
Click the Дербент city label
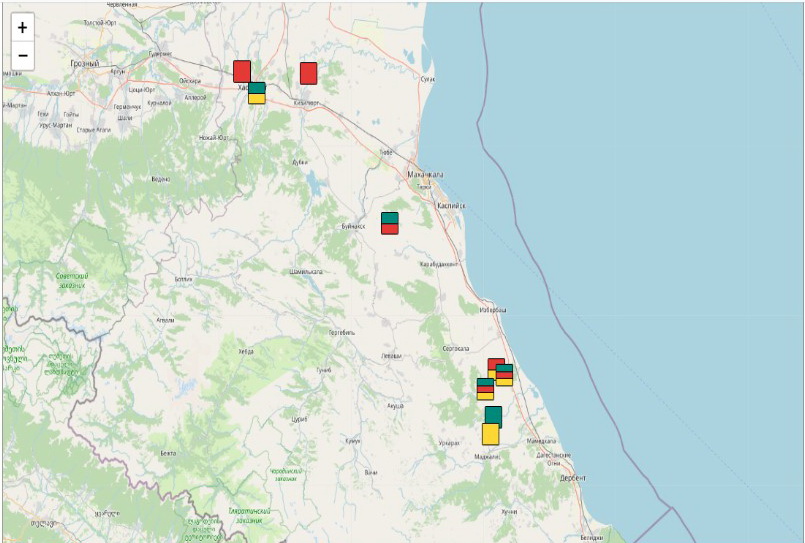coord(573,478)
